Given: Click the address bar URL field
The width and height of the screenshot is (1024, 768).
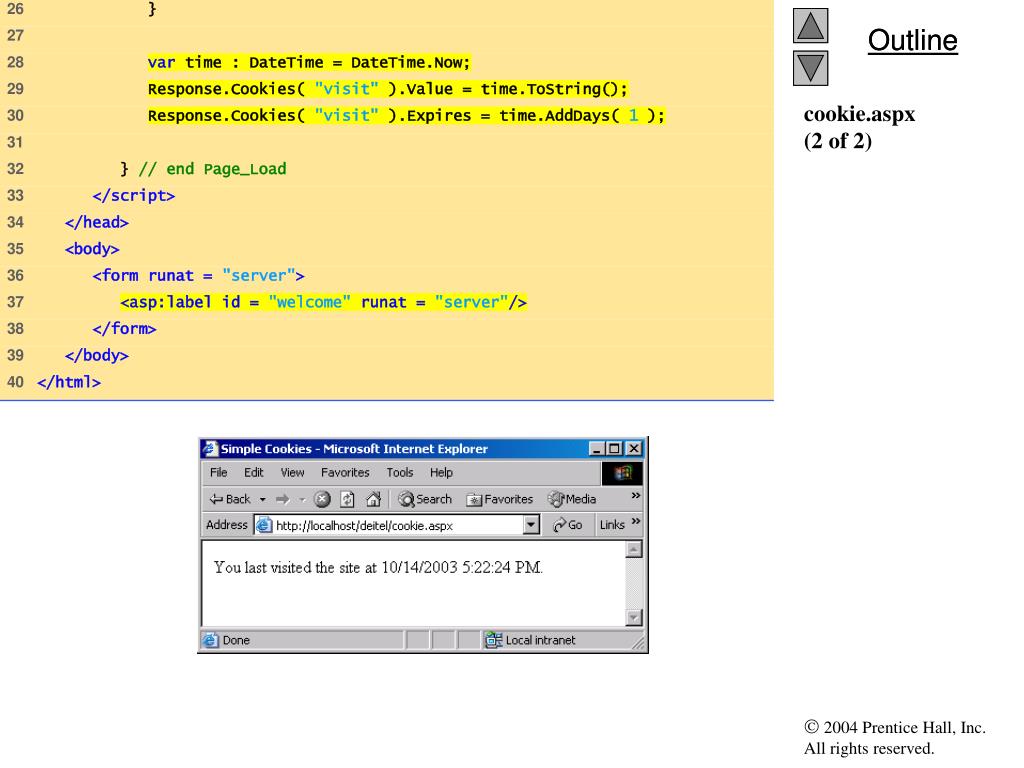Looking at the screenshot, I should pos(398,525).
